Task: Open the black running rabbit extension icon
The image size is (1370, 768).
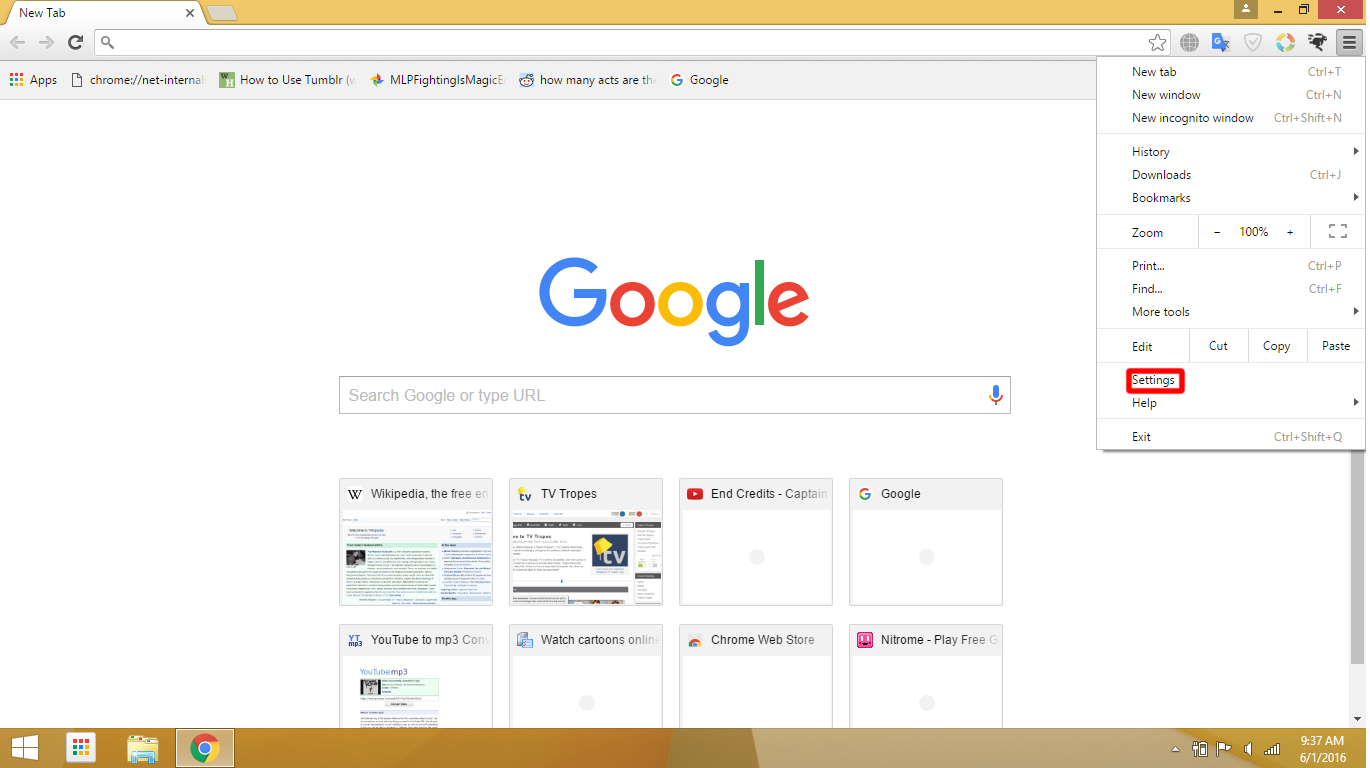Action: tap(1317, 42)
